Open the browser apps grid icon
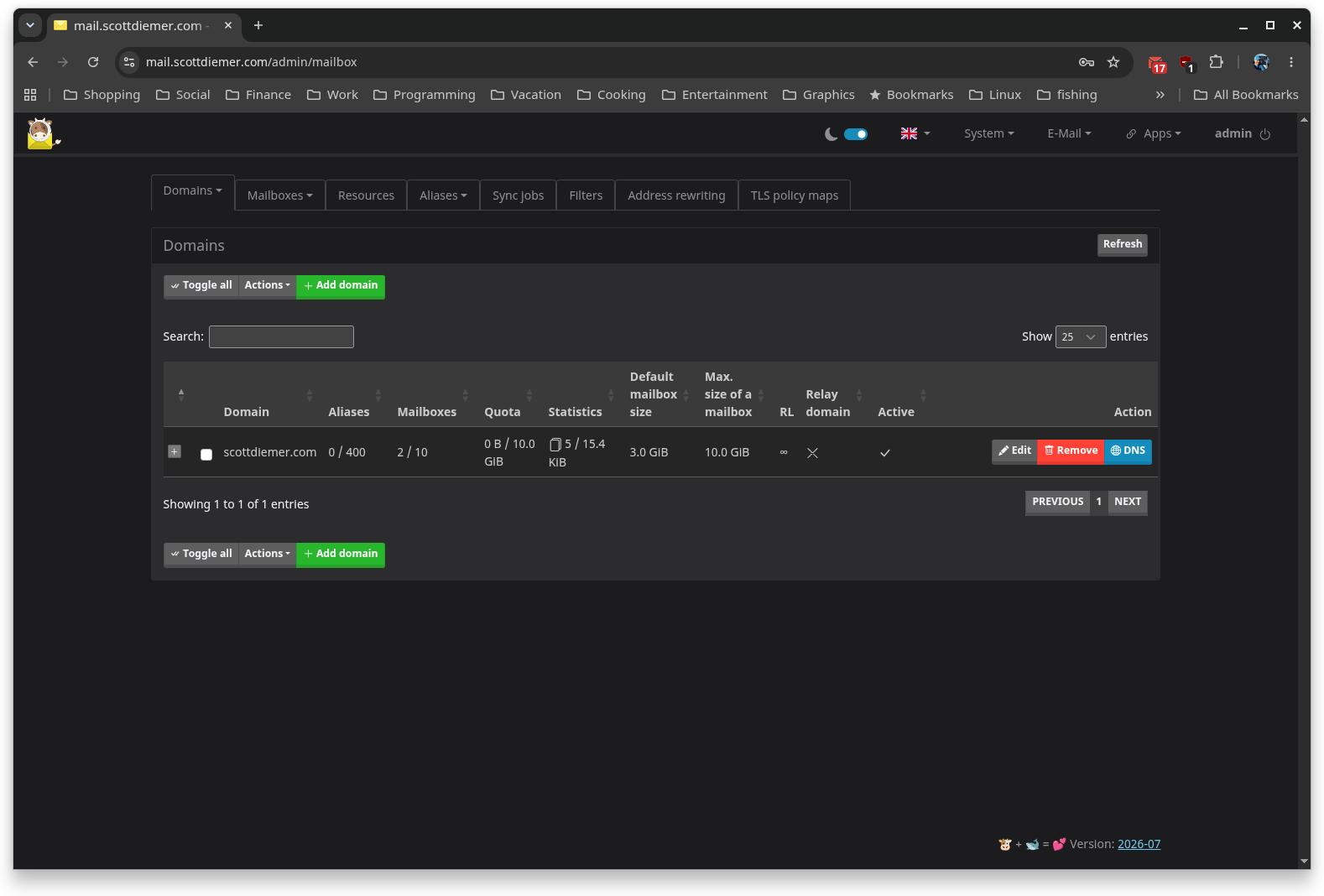Image resolution: width=1324 pixels, height=896 pixels. coord(30,95)
